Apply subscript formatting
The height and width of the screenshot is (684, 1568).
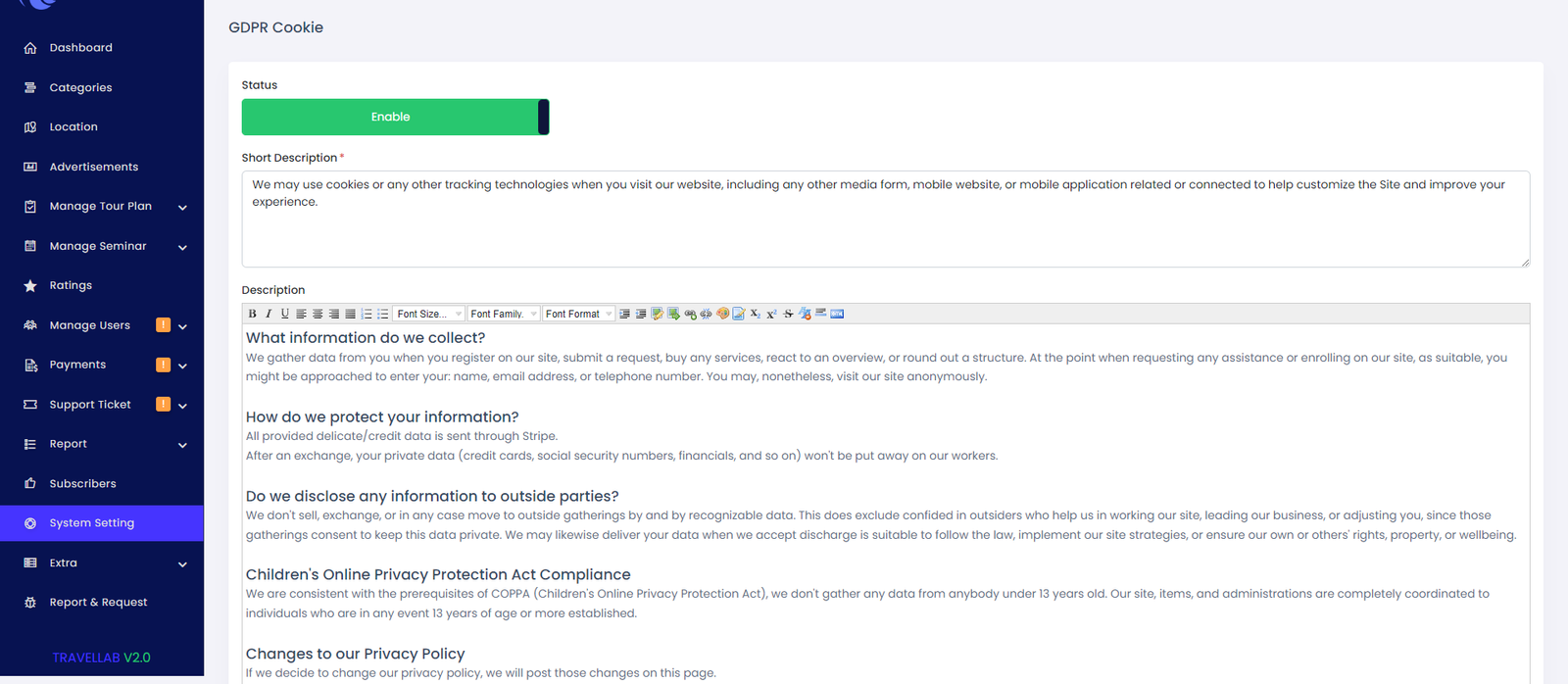(x=755, y=314)
